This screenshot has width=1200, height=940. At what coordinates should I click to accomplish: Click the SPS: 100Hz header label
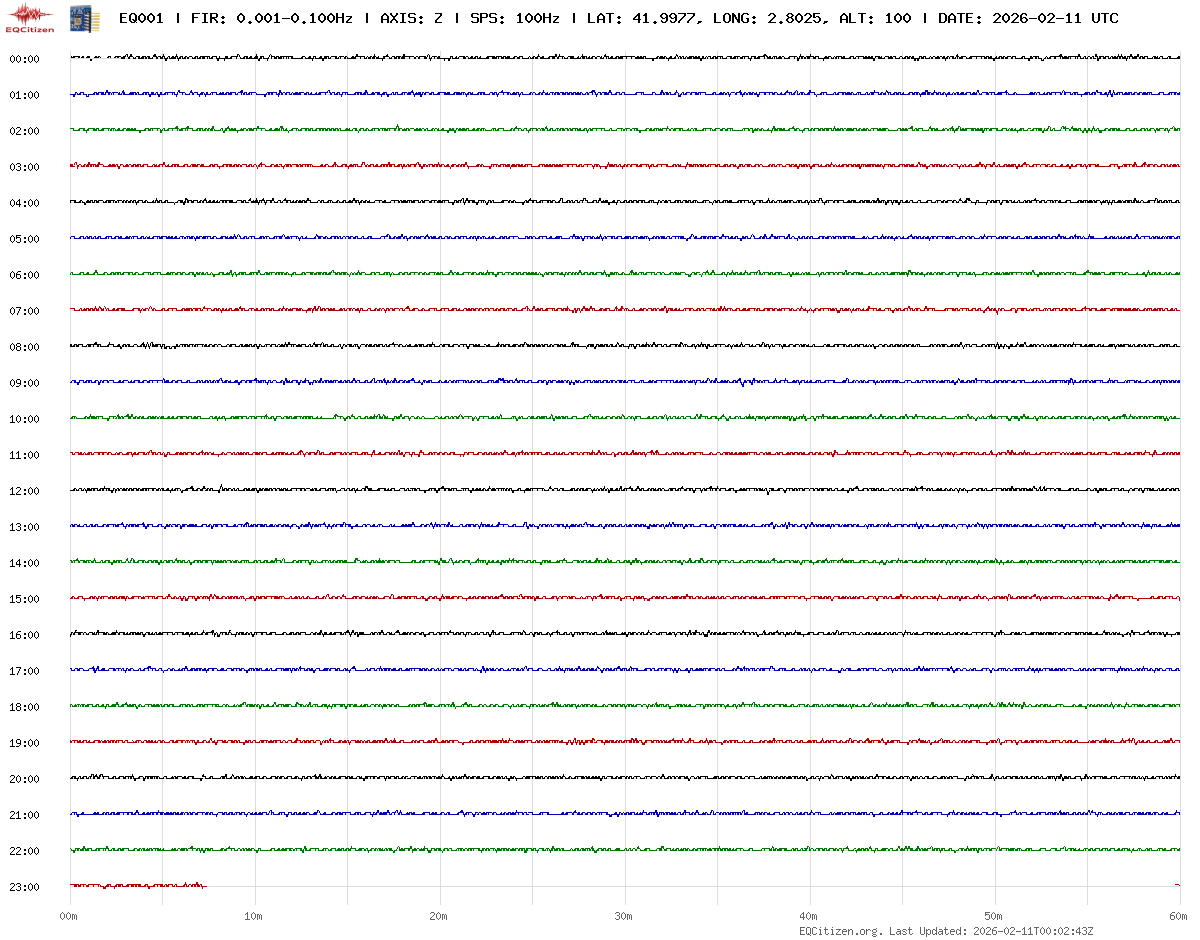[x=514, y=18]
